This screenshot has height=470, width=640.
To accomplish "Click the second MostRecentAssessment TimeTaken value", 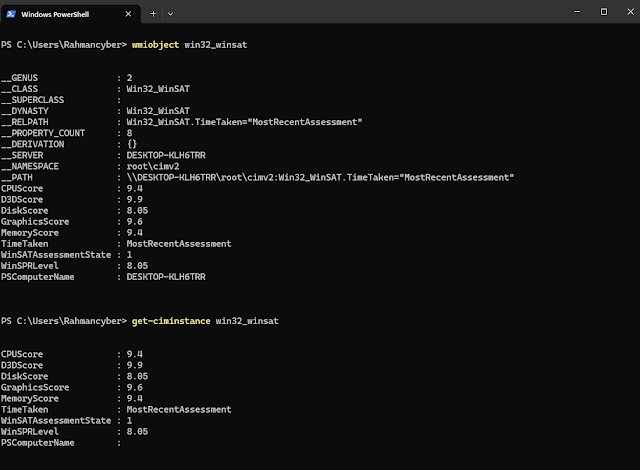I will 179,409.
